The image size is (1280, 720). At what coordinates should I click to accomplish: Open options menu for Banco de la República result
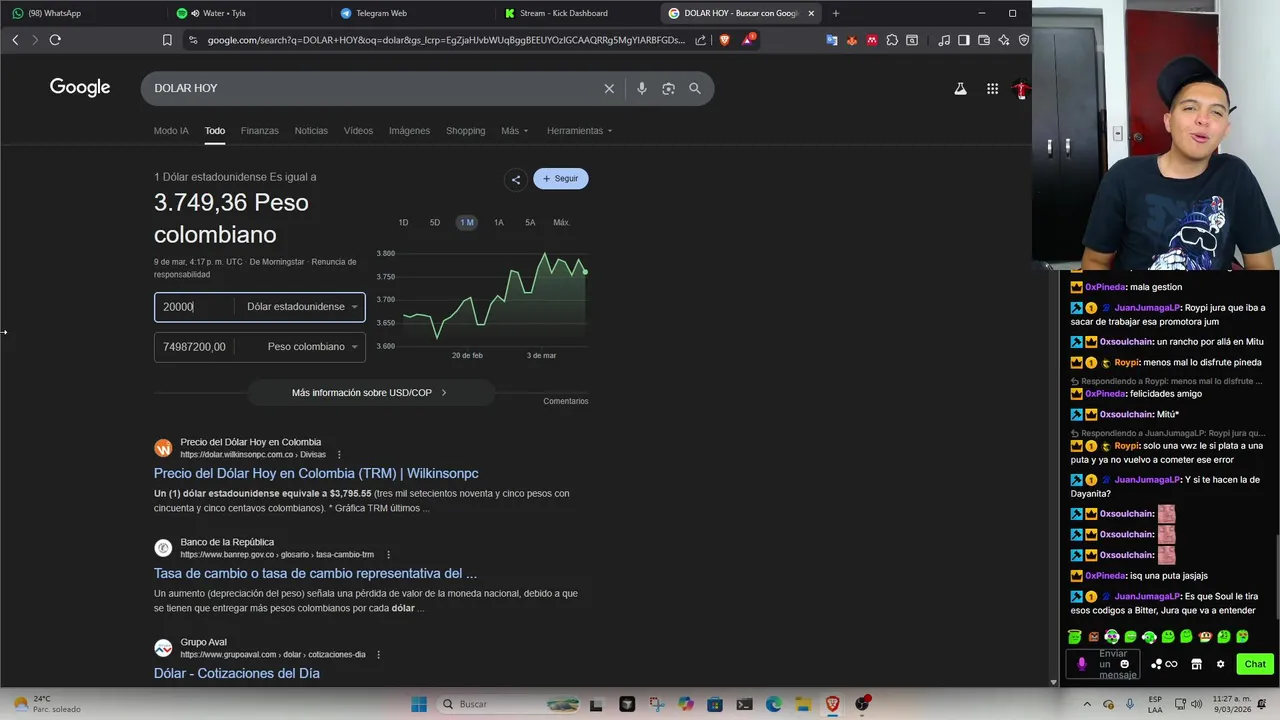pyautogui.click(x=388, y=555)
